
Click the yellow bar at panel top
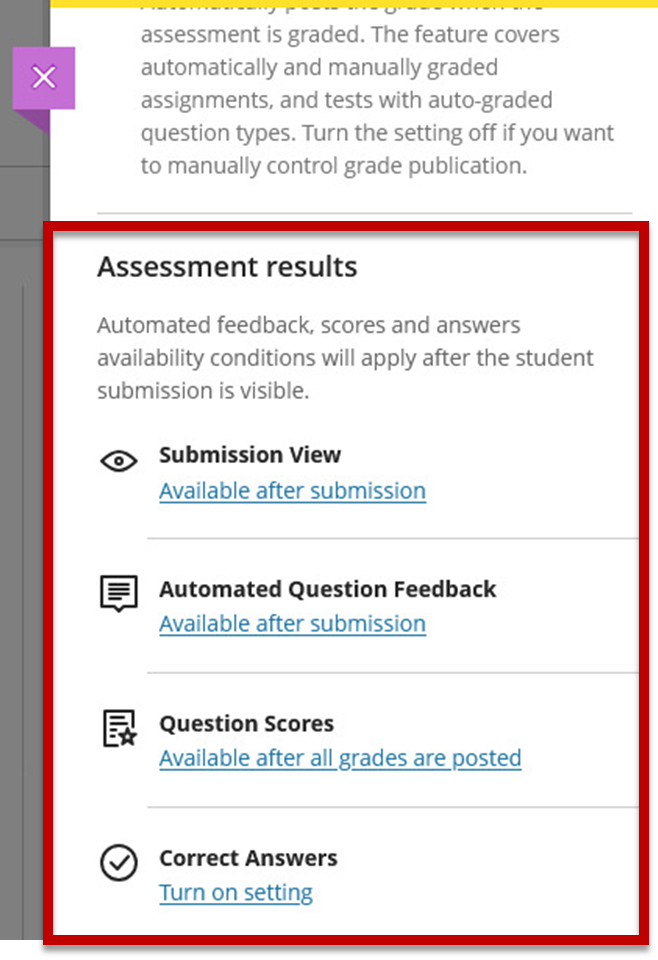(354, 3)
